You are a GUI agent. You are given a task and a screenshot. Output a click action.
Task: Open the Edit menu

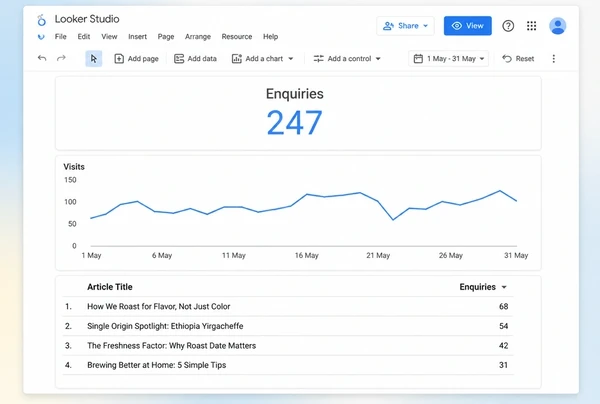point(84,37)
